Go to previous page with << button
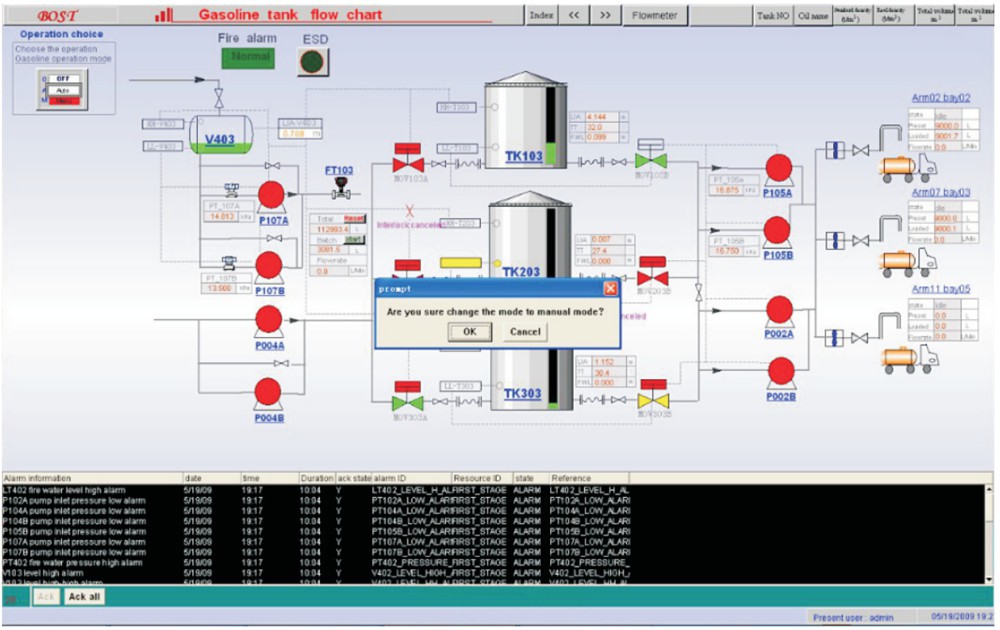Screen dimensions: 1000x630 point(574,15)
